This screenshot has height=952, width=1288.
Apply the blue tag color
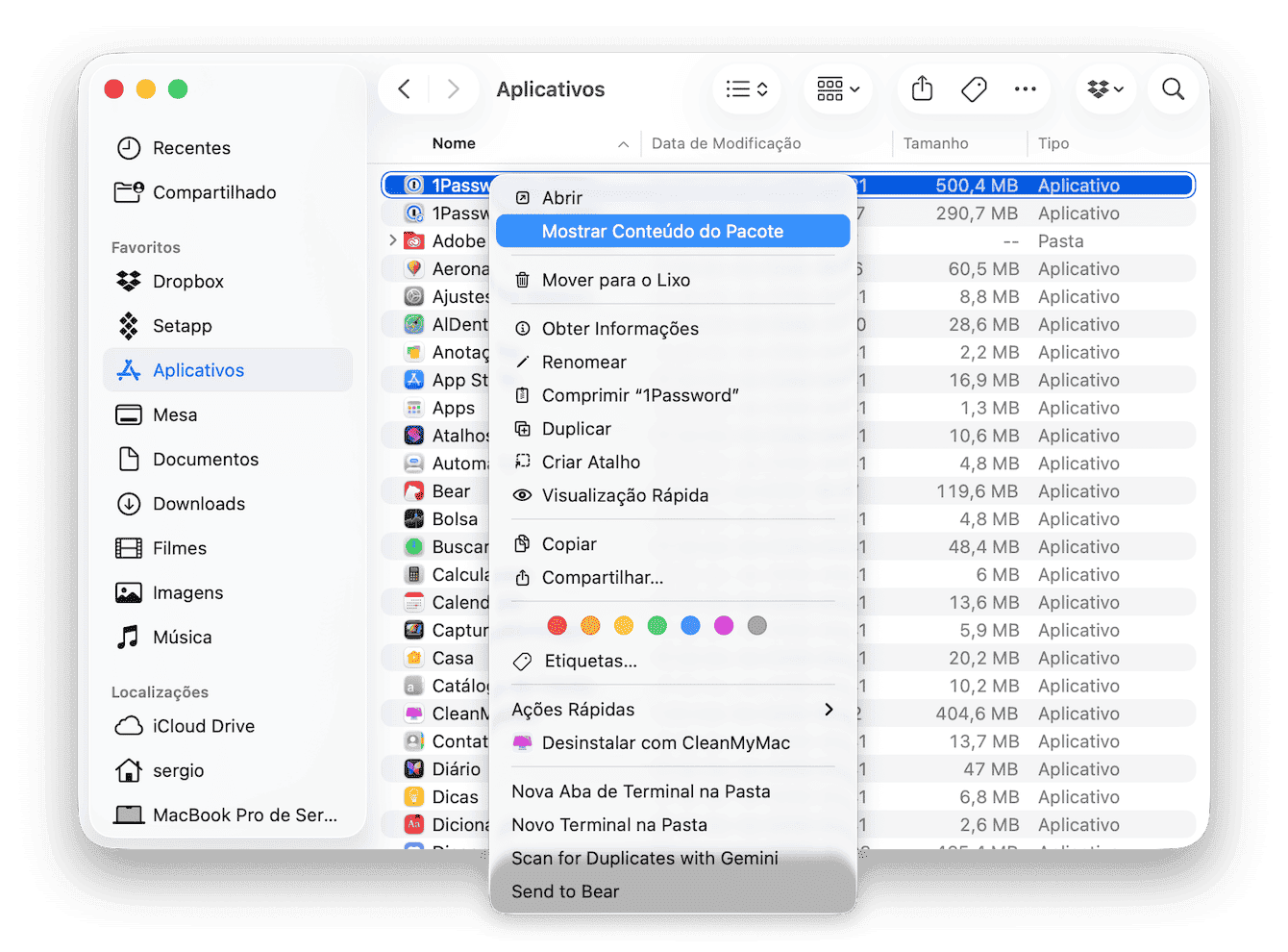point(691,626)
